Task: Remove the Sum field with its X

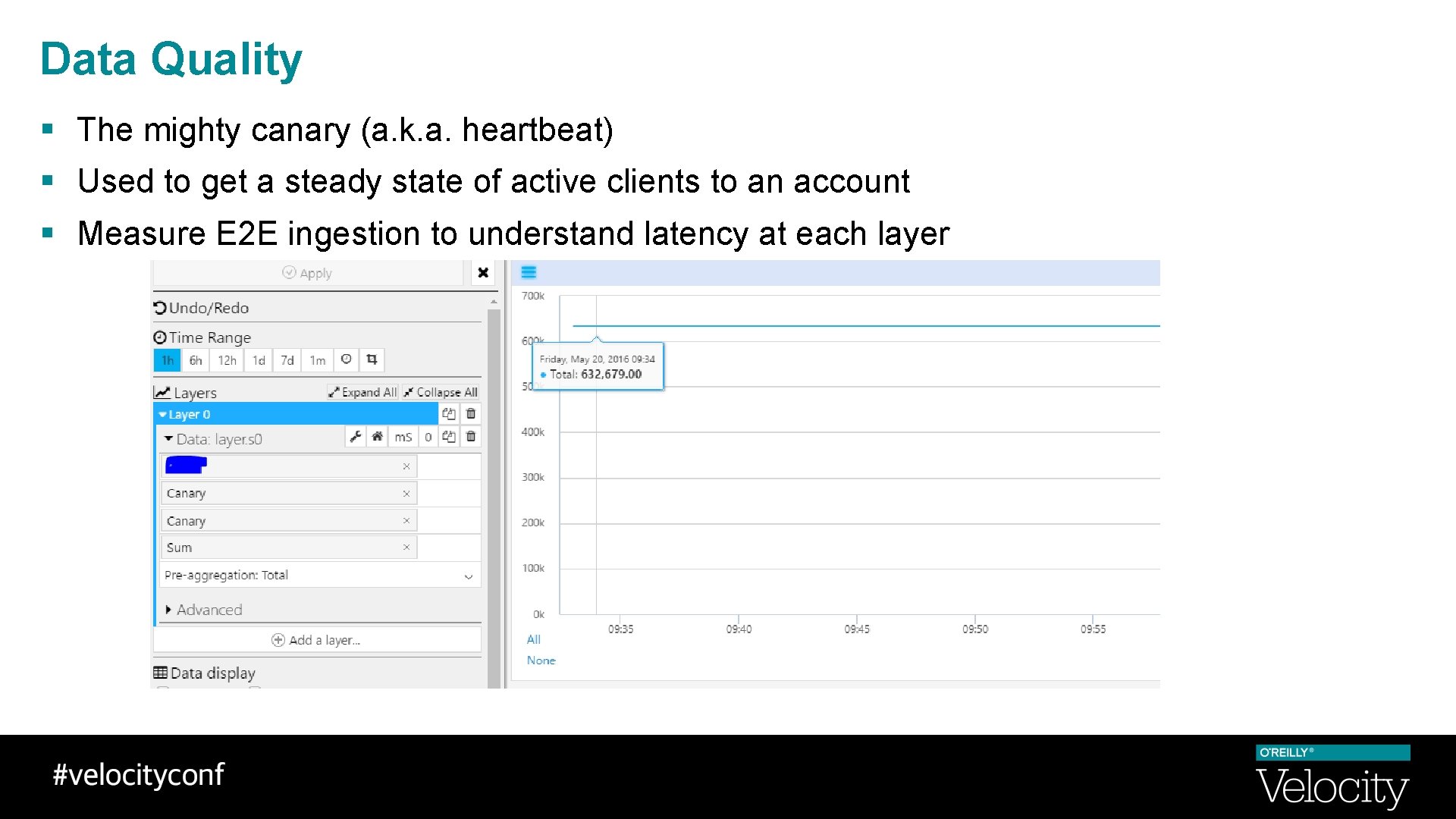Action: pos(406,548)
